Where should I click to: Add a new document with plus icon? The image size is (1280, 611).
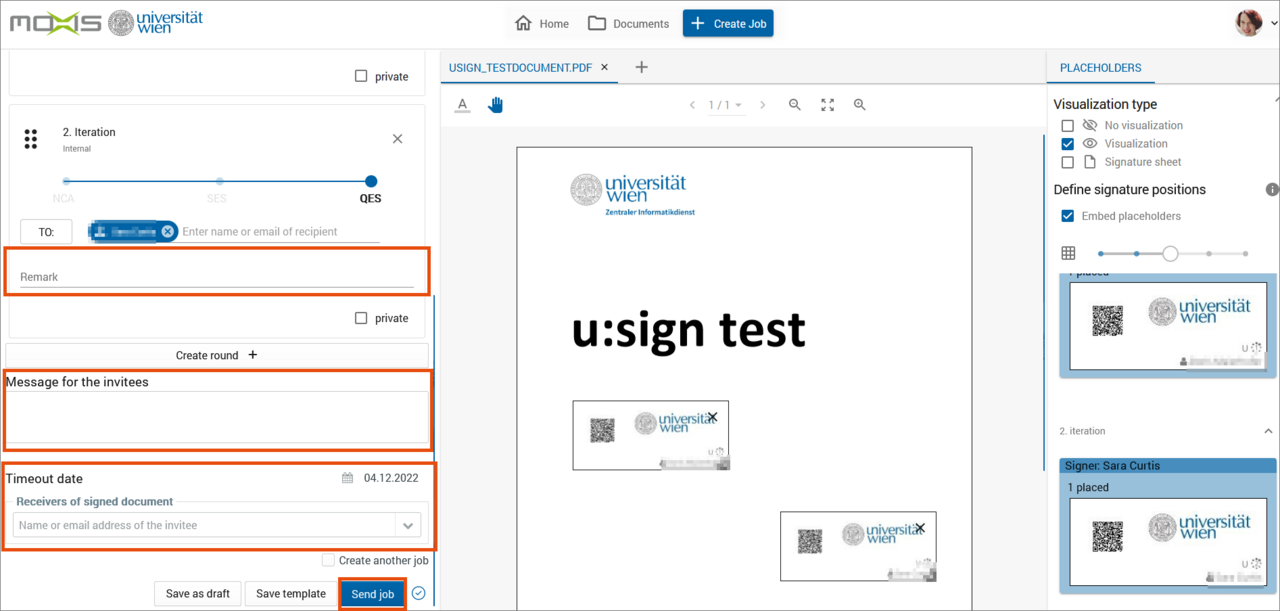click(x=642, y=67)
